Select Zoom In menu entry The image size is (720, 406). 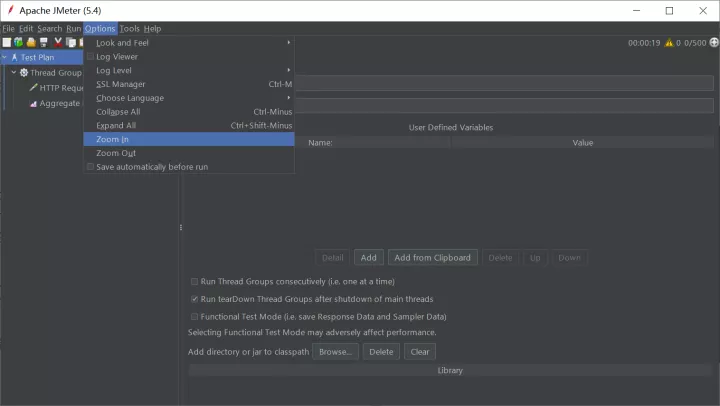pyautogui.click(x=189, y=139)
